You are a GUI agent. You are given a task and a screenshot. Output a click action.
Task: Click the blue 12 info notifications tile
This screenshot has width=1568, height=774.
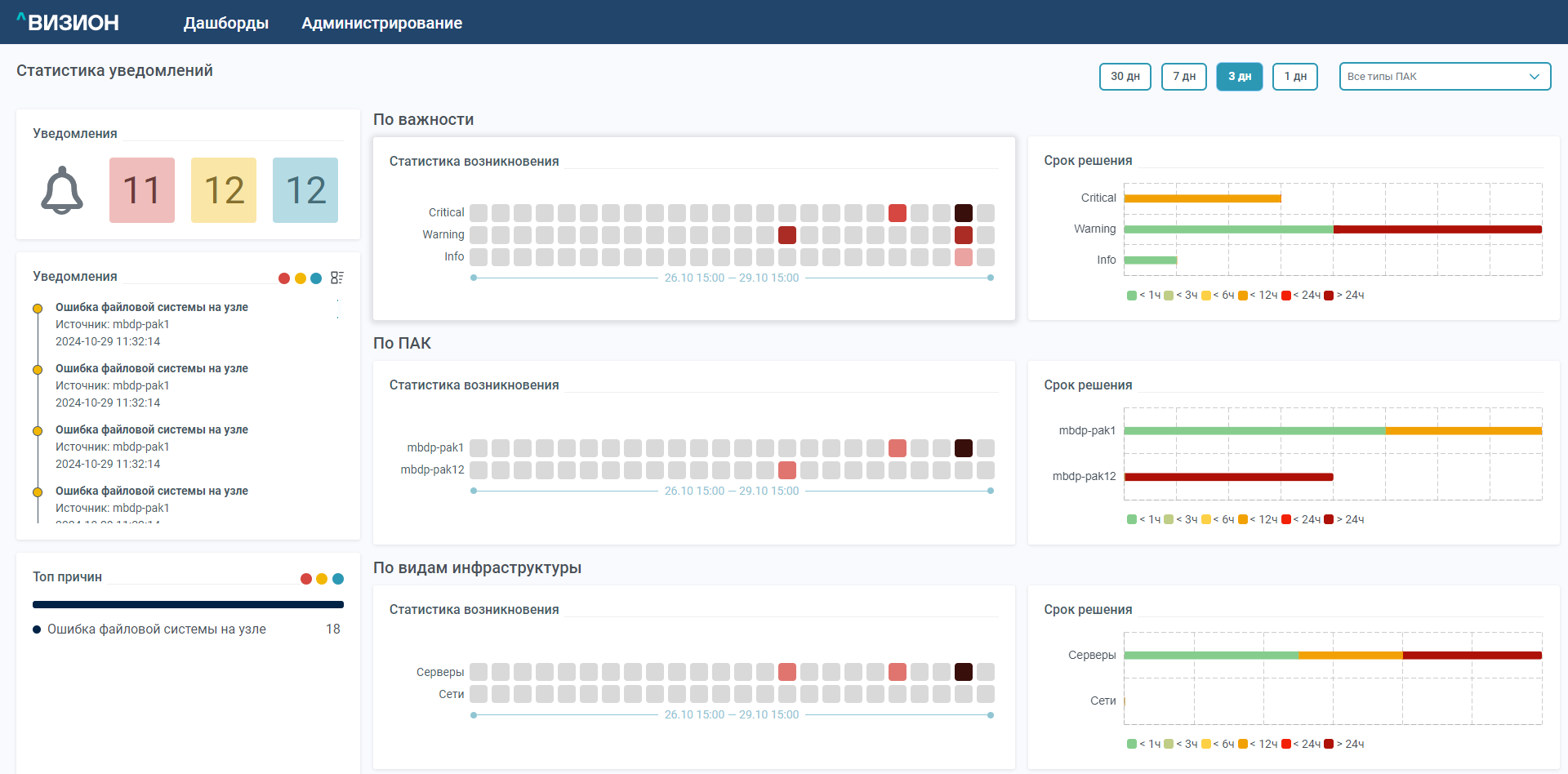305,190
